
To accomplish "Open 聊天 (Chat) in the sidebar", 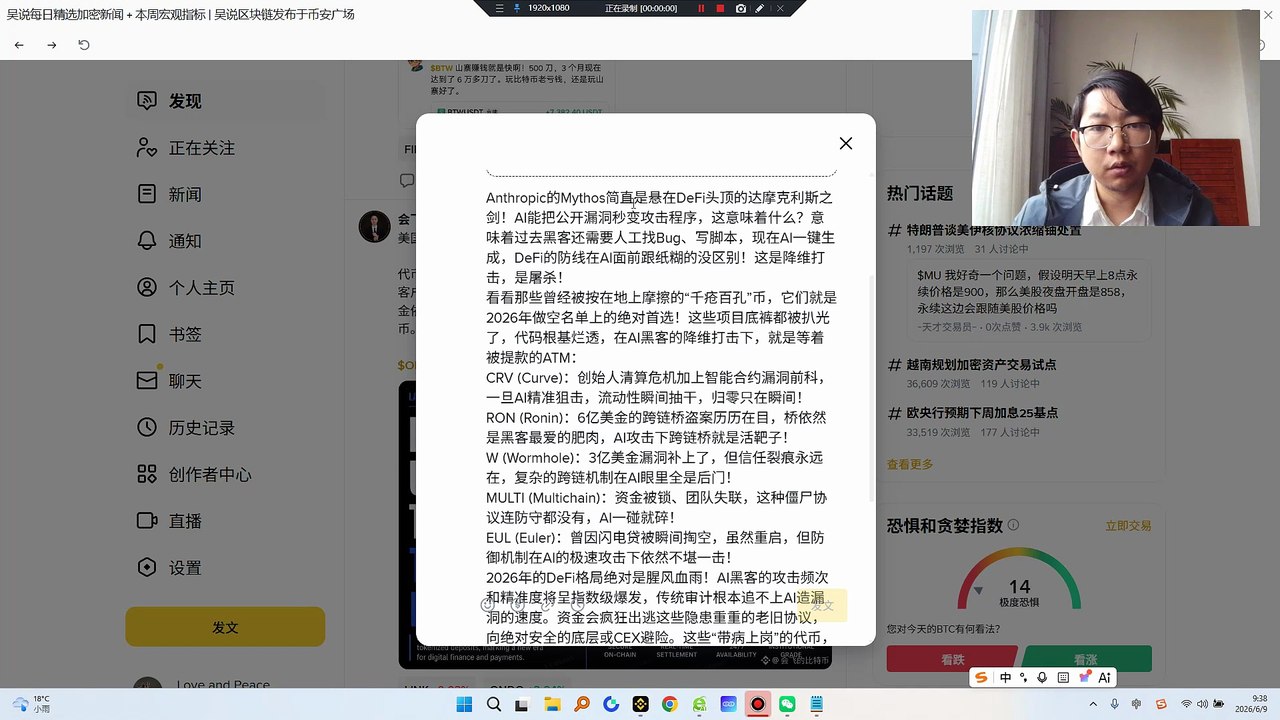I will point(225,381).
